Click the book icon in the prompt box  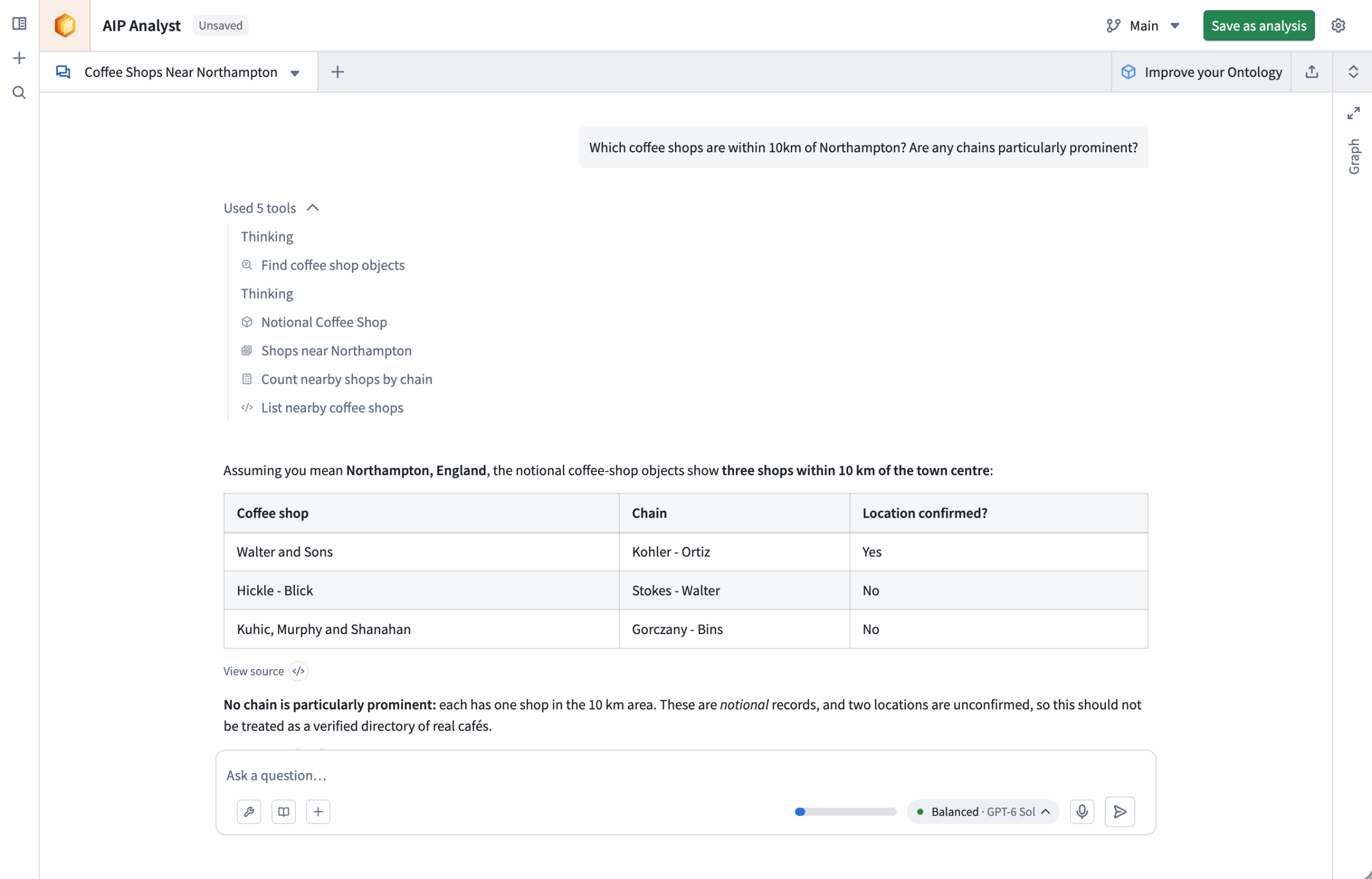point(284,812)
